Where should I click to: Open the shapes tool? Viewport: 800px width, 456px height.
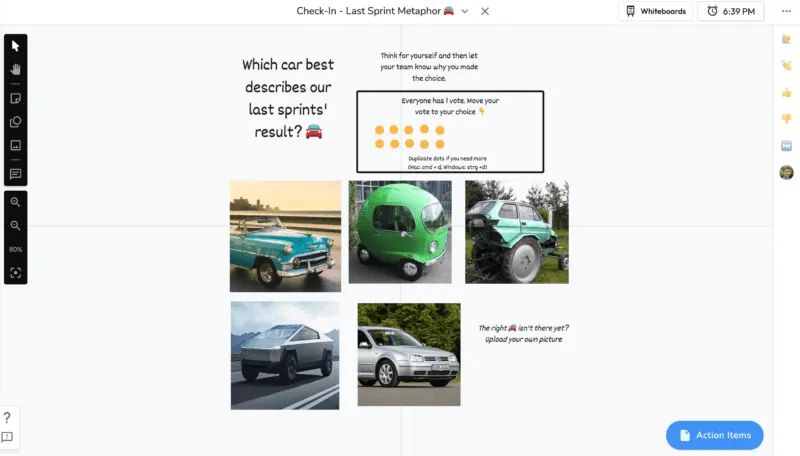15,122
